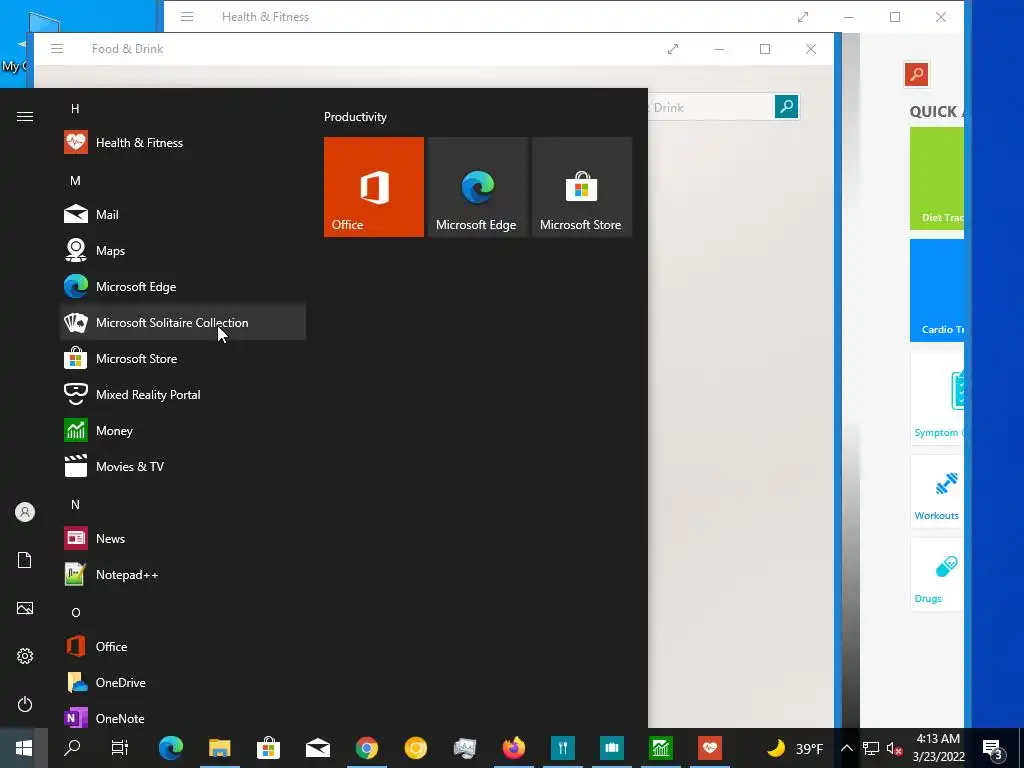This screenshot has width=1024, height=768.
Task: Open the clock and calendar flyout
Action: 938,748
